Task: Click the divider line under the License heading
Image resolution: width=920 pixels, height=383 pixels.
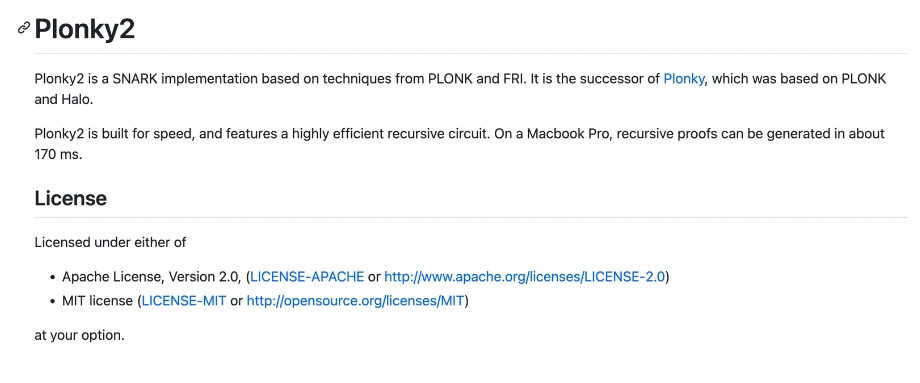Action: tap(471, 217)
